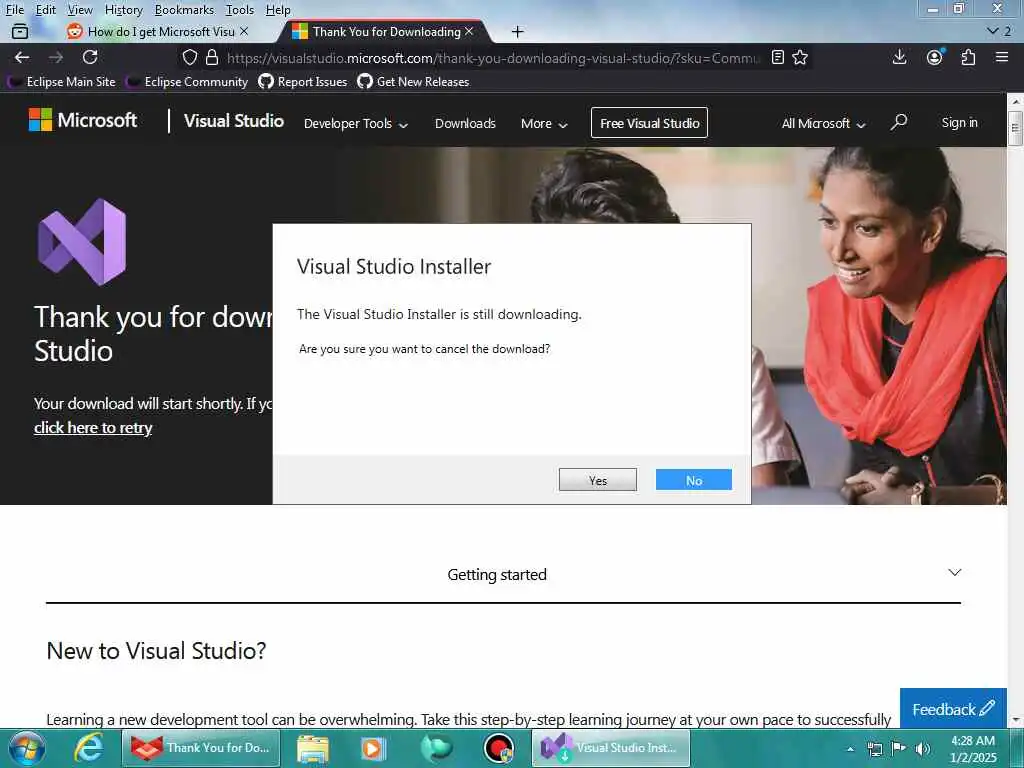The image size is (1024, 768).
Task: Open the Bookmarks menu
Action: click(x=184, y=10)
